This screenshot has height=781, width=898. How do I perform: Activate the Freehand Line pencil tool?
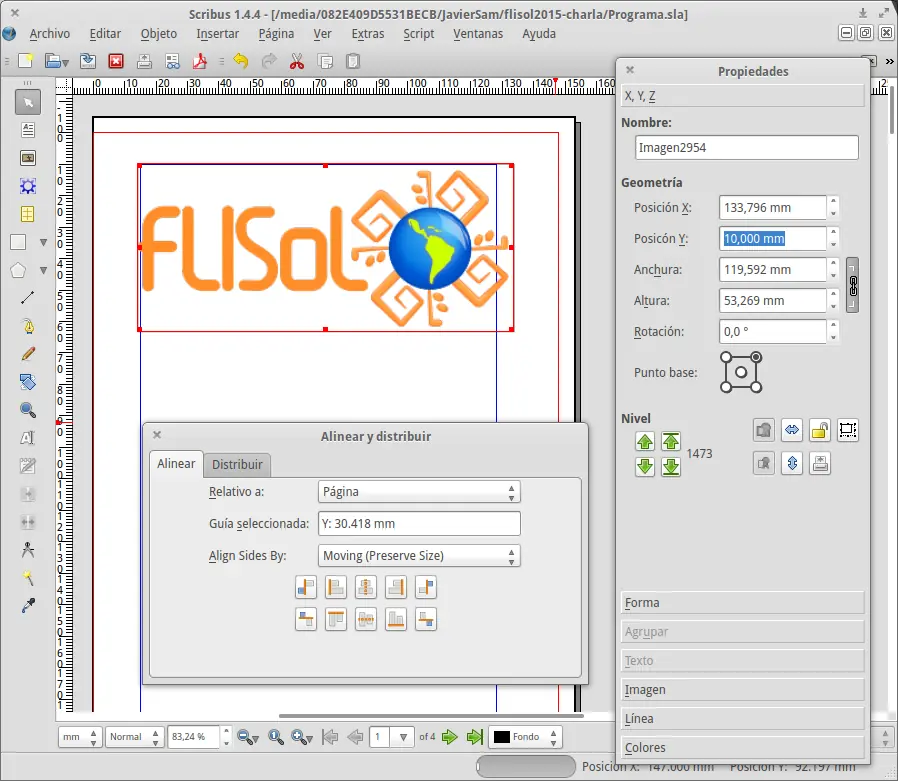pos(27,354)
